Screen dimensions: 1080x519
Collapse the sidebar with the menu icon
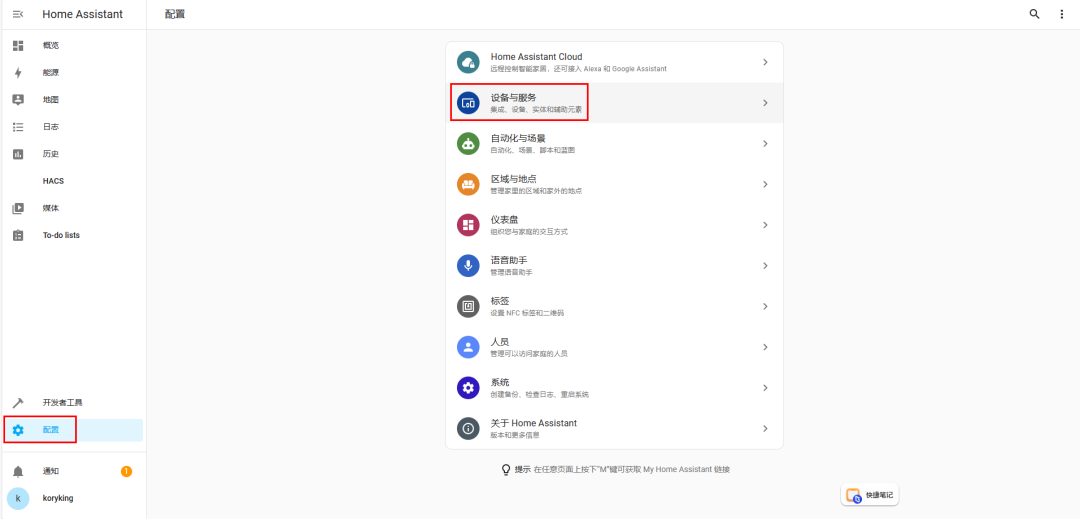click(x=18, y=14)
